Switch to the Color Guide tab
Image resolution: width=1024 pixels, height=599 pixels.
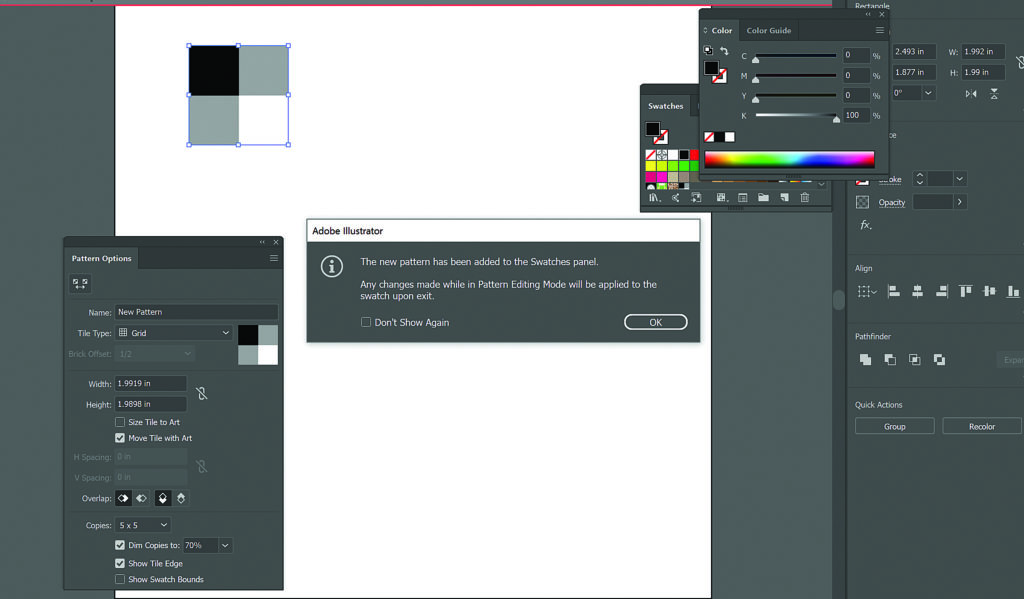pyautogui.click(x=768, y=31)
